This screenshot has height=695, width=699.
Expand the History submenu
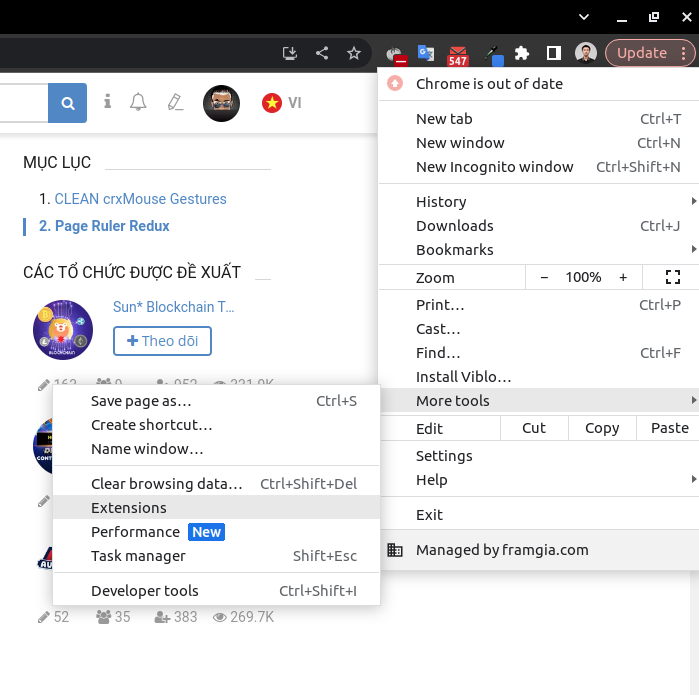point(539,202)
